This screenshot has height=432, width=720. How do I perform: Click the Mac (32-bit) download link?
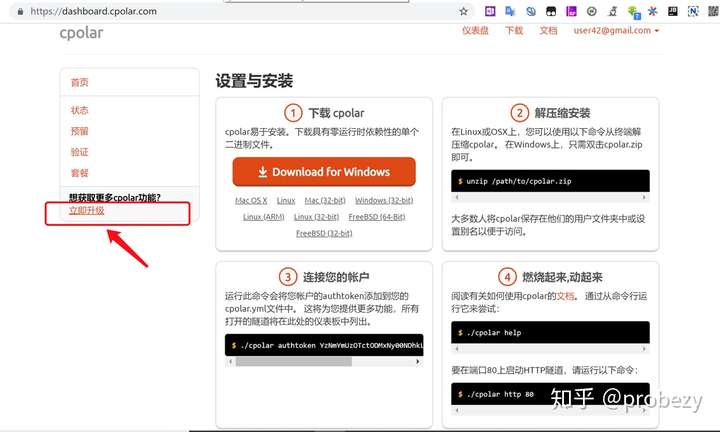pyautogui.click(x=325, y=201)
